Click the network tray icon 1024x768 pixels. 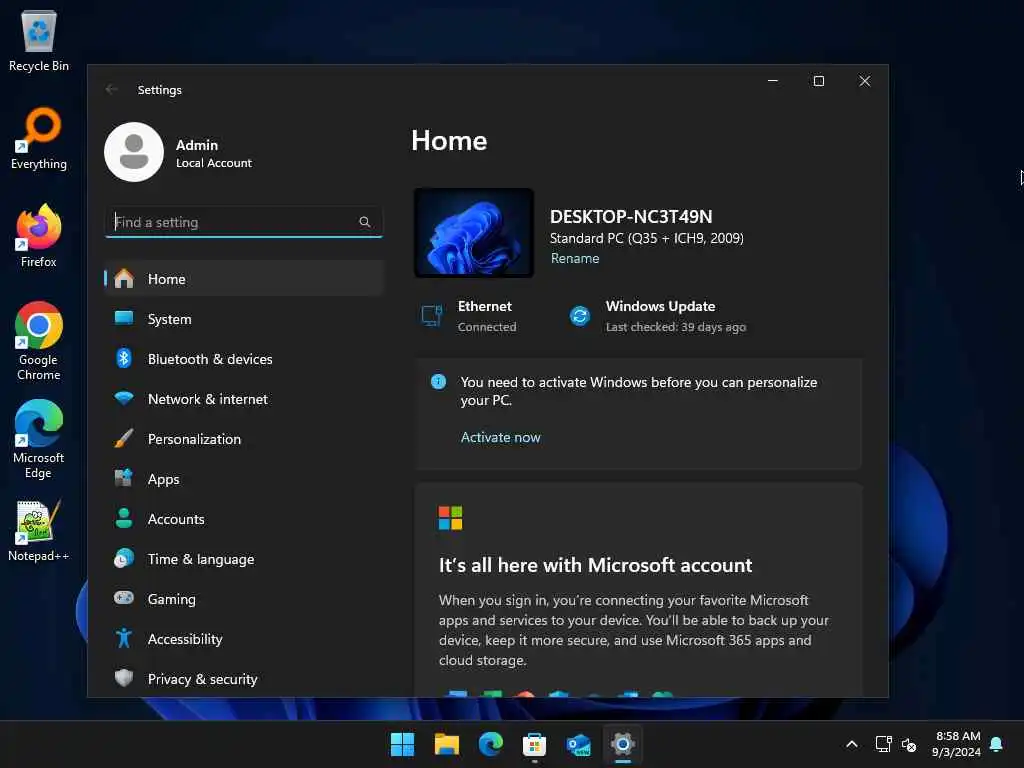pyautogui.click(x=883, y=744)
